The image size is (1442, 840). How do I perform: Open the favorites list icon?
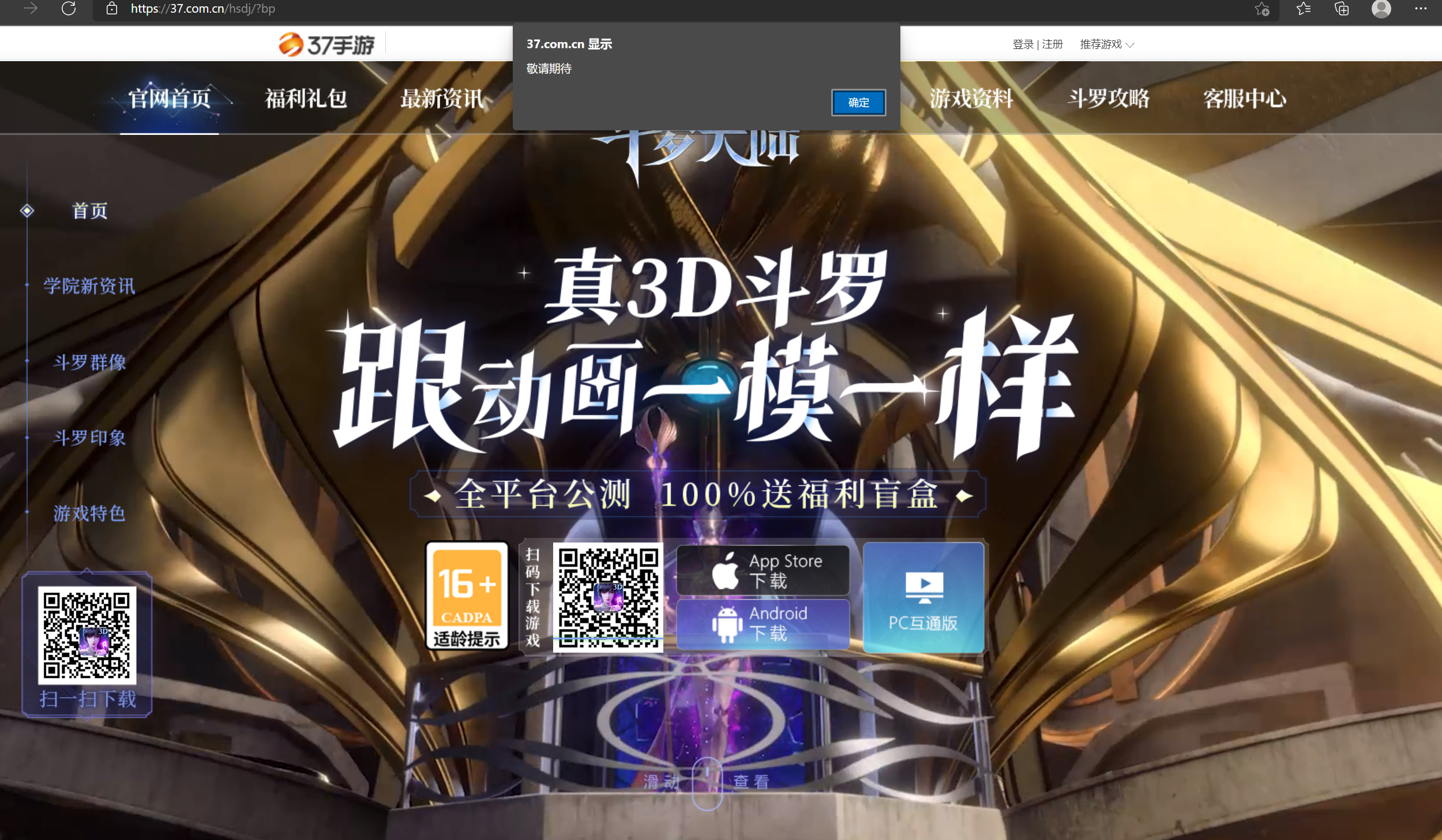1304,9
